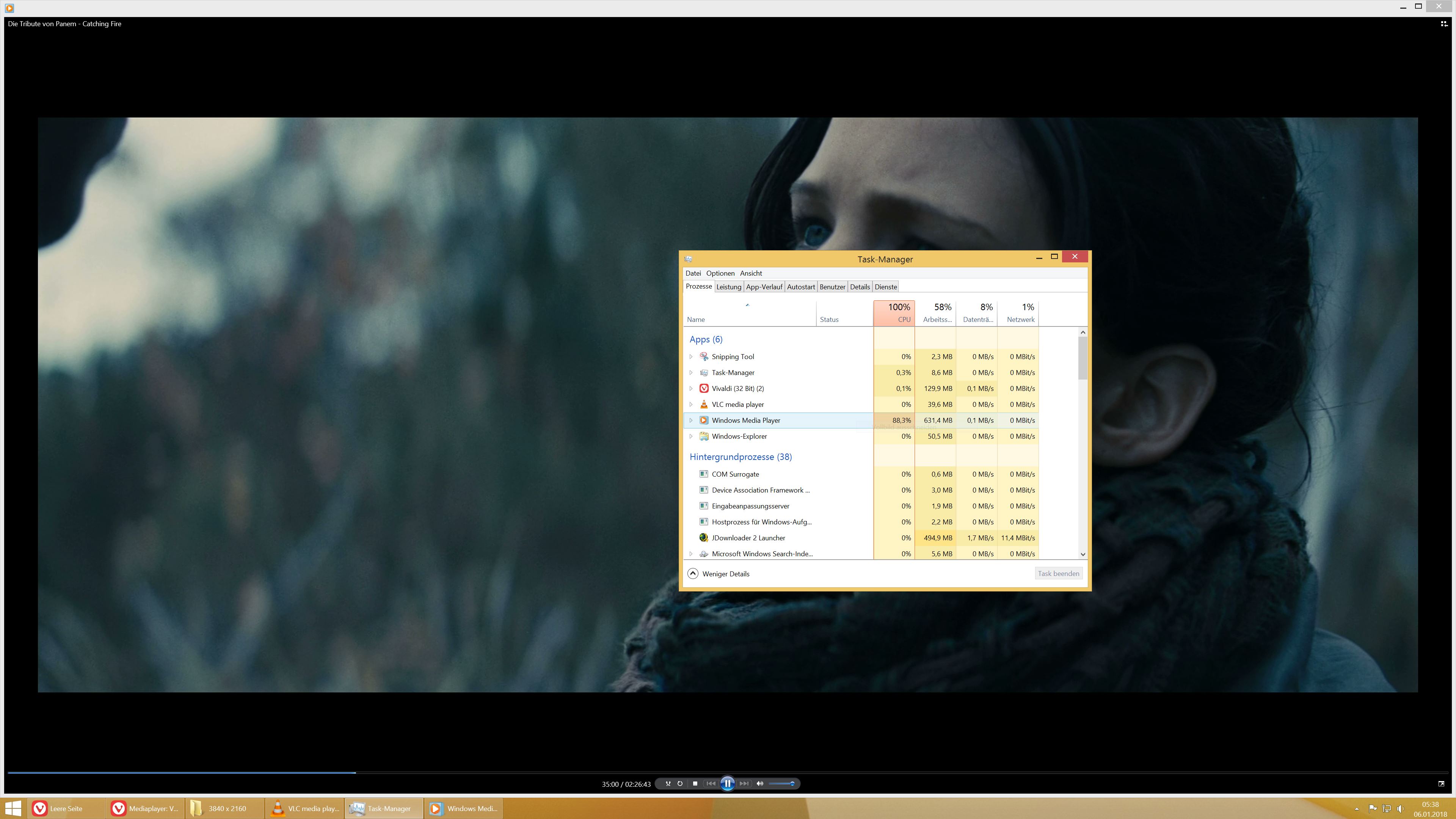
Task: Stop video playback
Action: click(x=695, y=783)
